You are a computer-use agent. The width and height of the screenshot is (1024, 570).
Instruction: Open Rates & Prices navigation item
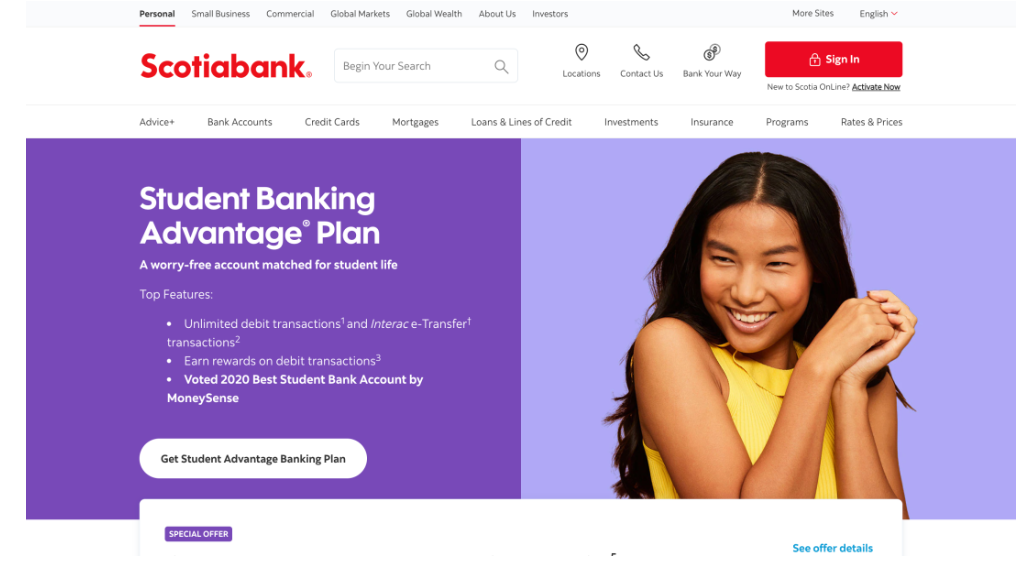tap(871, 122)
